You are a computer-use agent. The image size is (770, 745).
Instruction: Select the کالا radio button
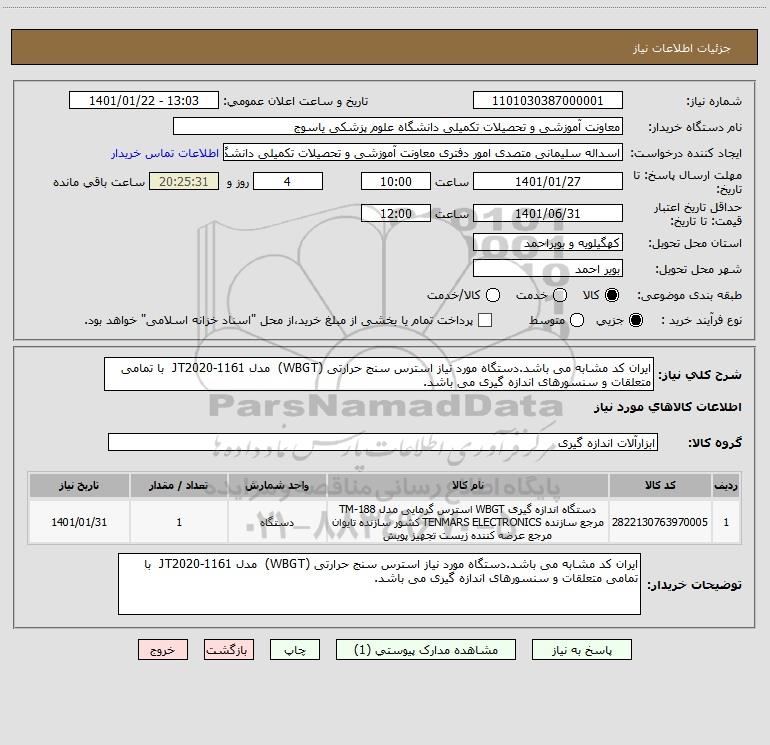612,295
